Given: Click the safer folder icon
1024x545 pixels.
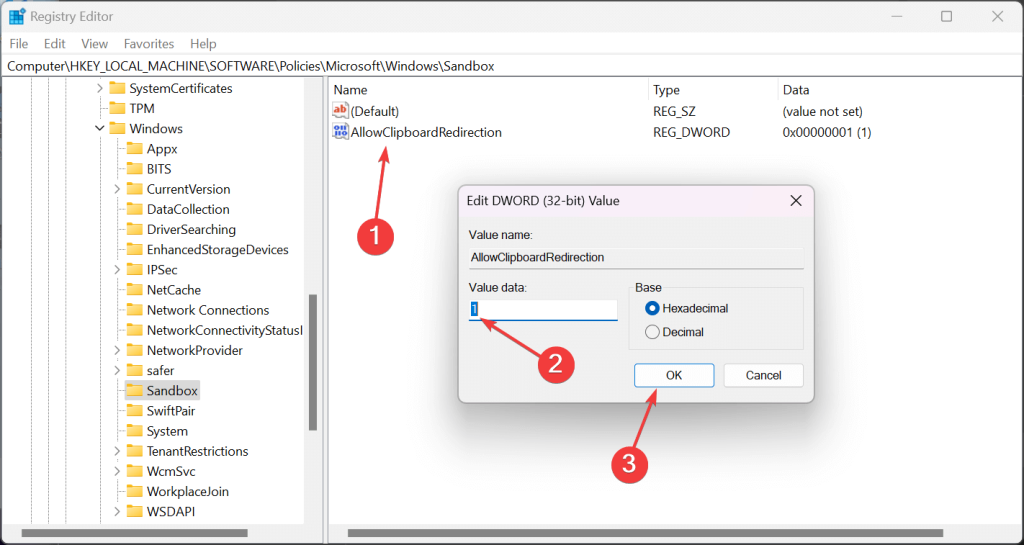Looking at the screenshot, I should [x=135, y=371].
